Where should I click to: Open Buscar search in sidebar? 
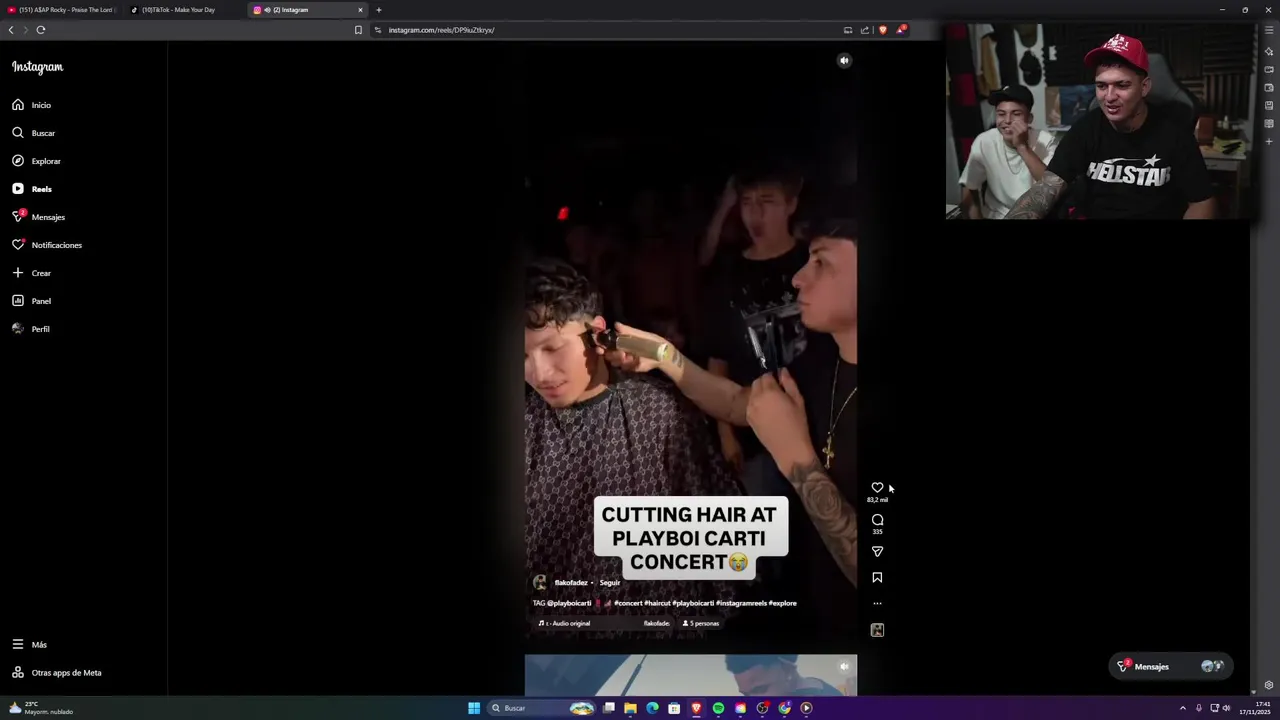point(34,133)
